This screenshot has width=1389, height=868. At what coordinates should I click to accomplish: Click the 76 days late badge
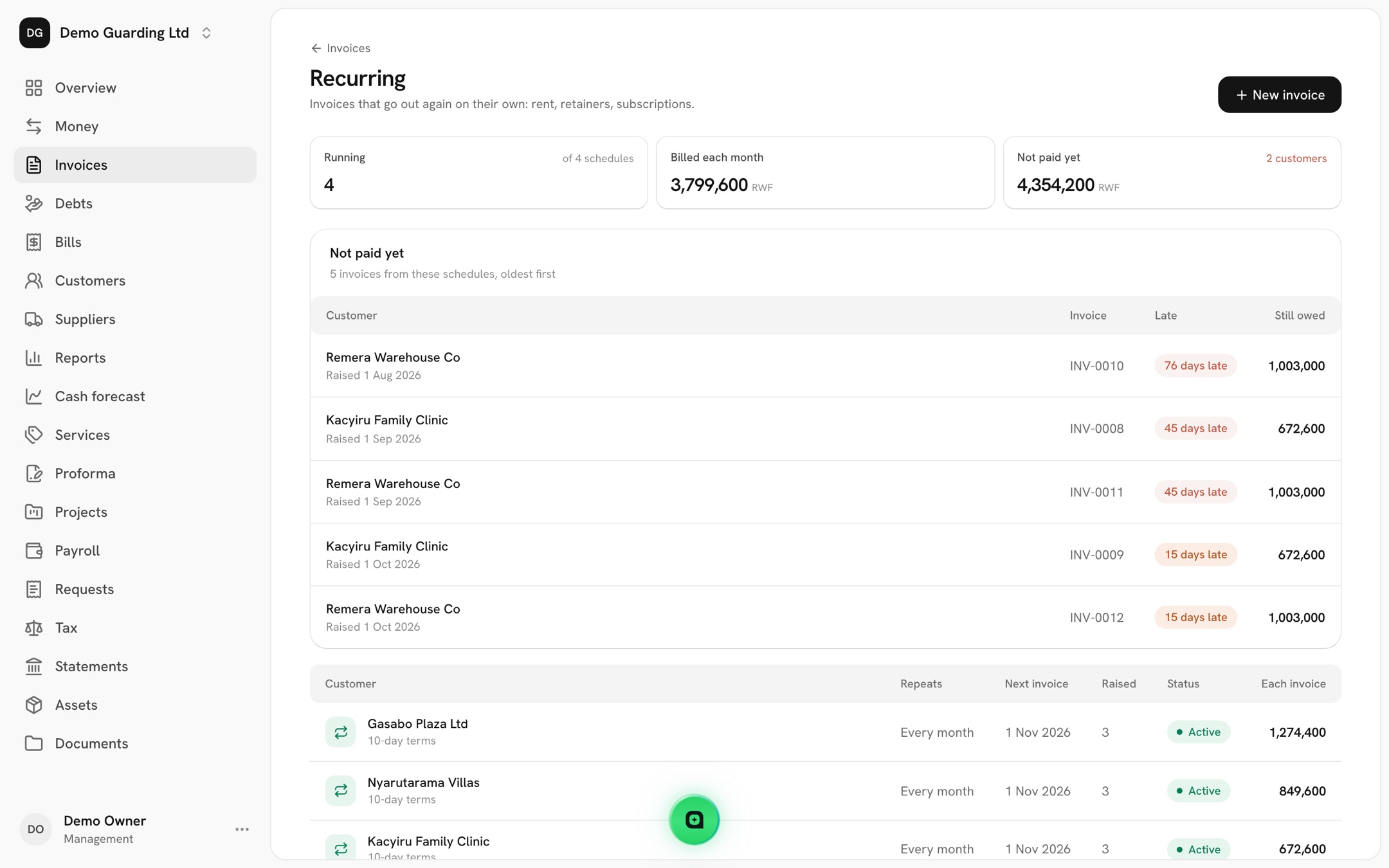click(1195, 366)
